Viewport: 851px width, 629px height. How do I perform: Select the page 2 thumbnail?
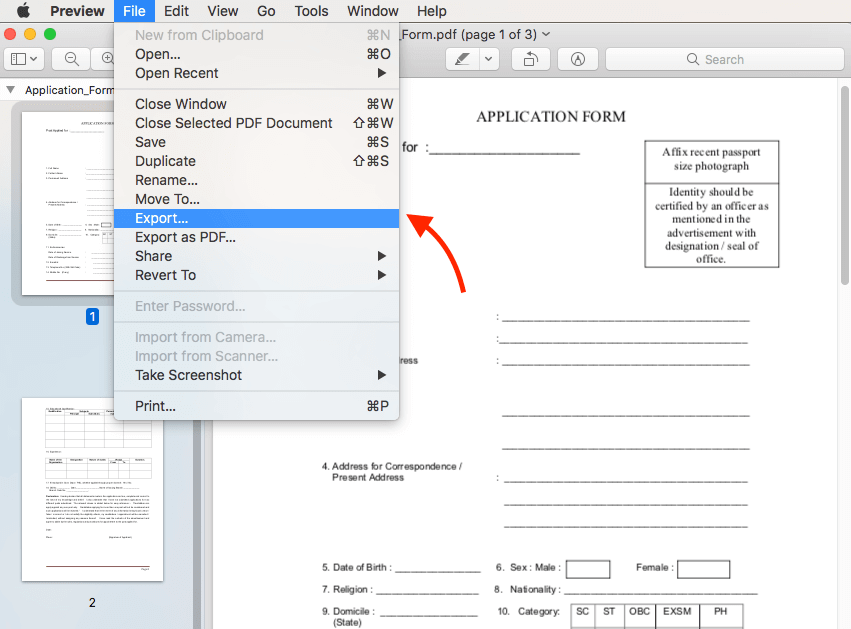92,490
